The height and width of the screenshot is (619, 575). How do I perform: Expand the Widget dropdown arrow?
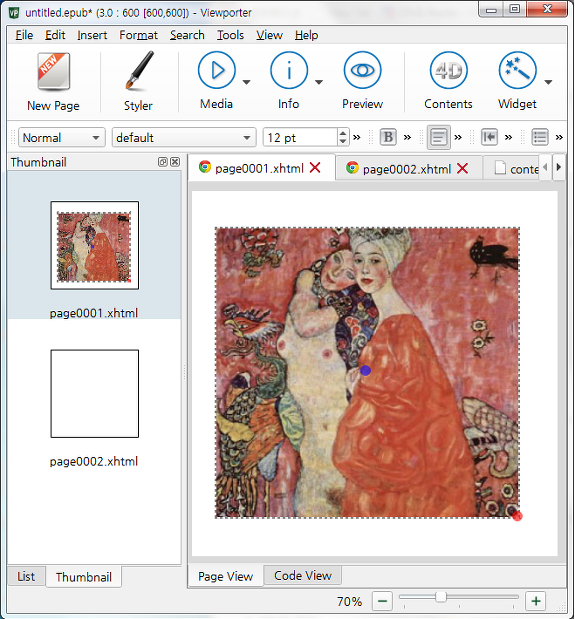[x=548, y=82]
